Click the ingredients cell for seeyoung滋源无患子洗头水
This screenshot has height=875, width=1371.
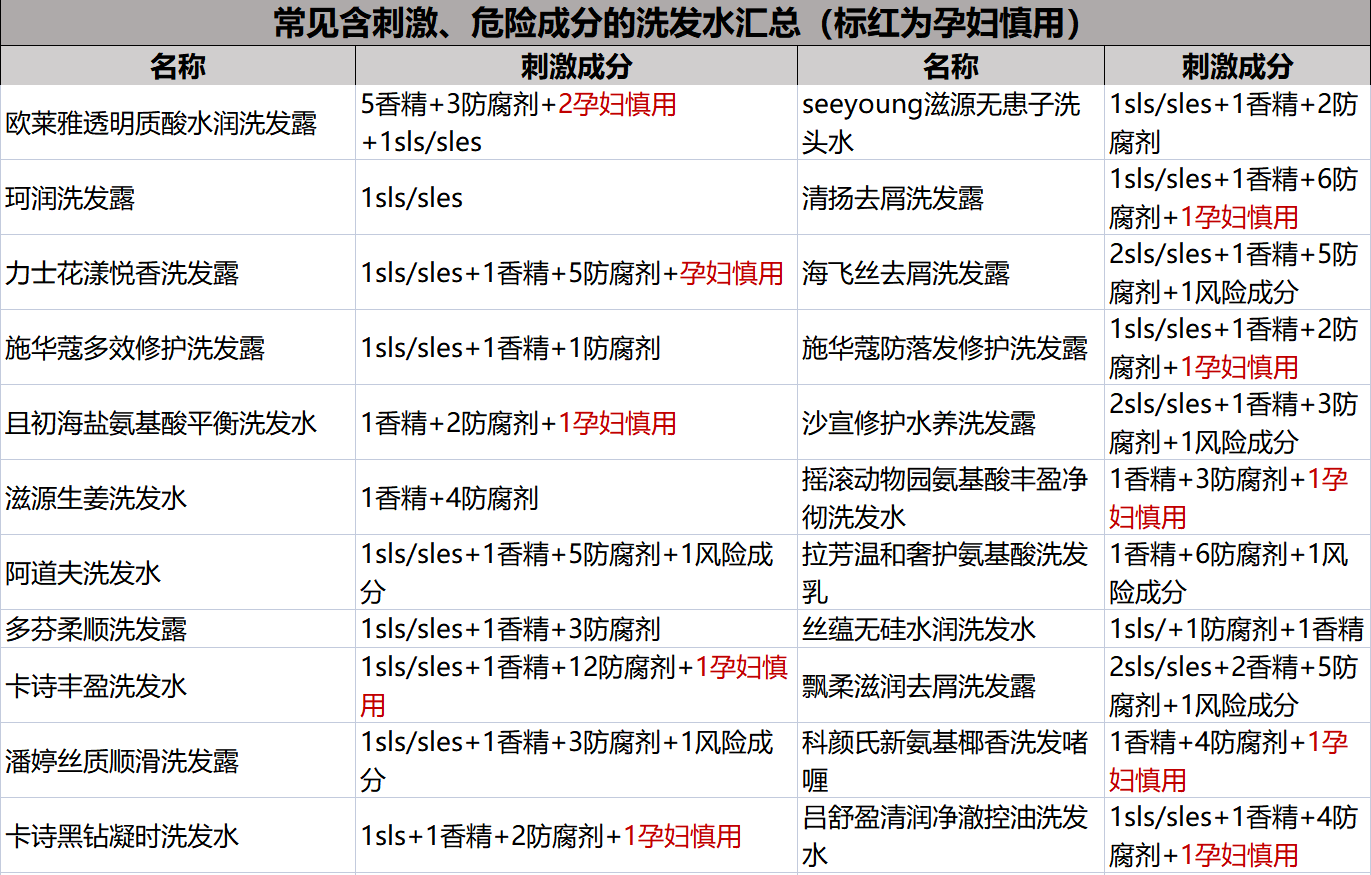[1238, 123]
